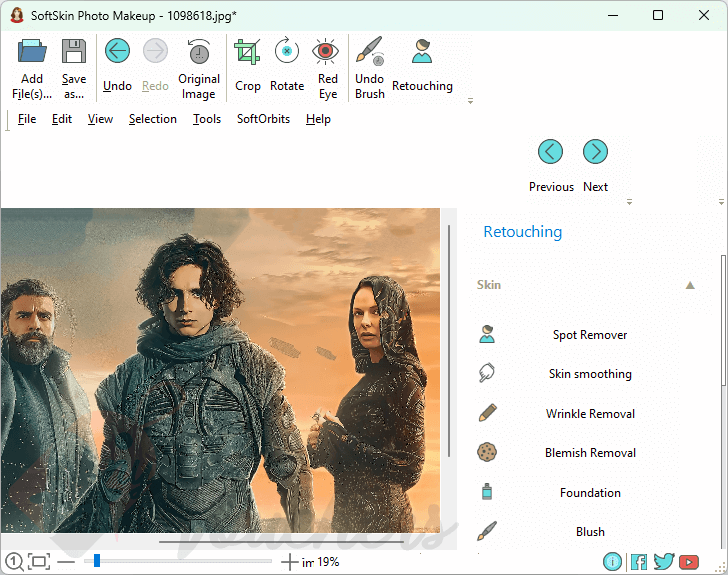Collapse the Skin section
This screenshot has width=728, height=575.
[x=690, y=285]
